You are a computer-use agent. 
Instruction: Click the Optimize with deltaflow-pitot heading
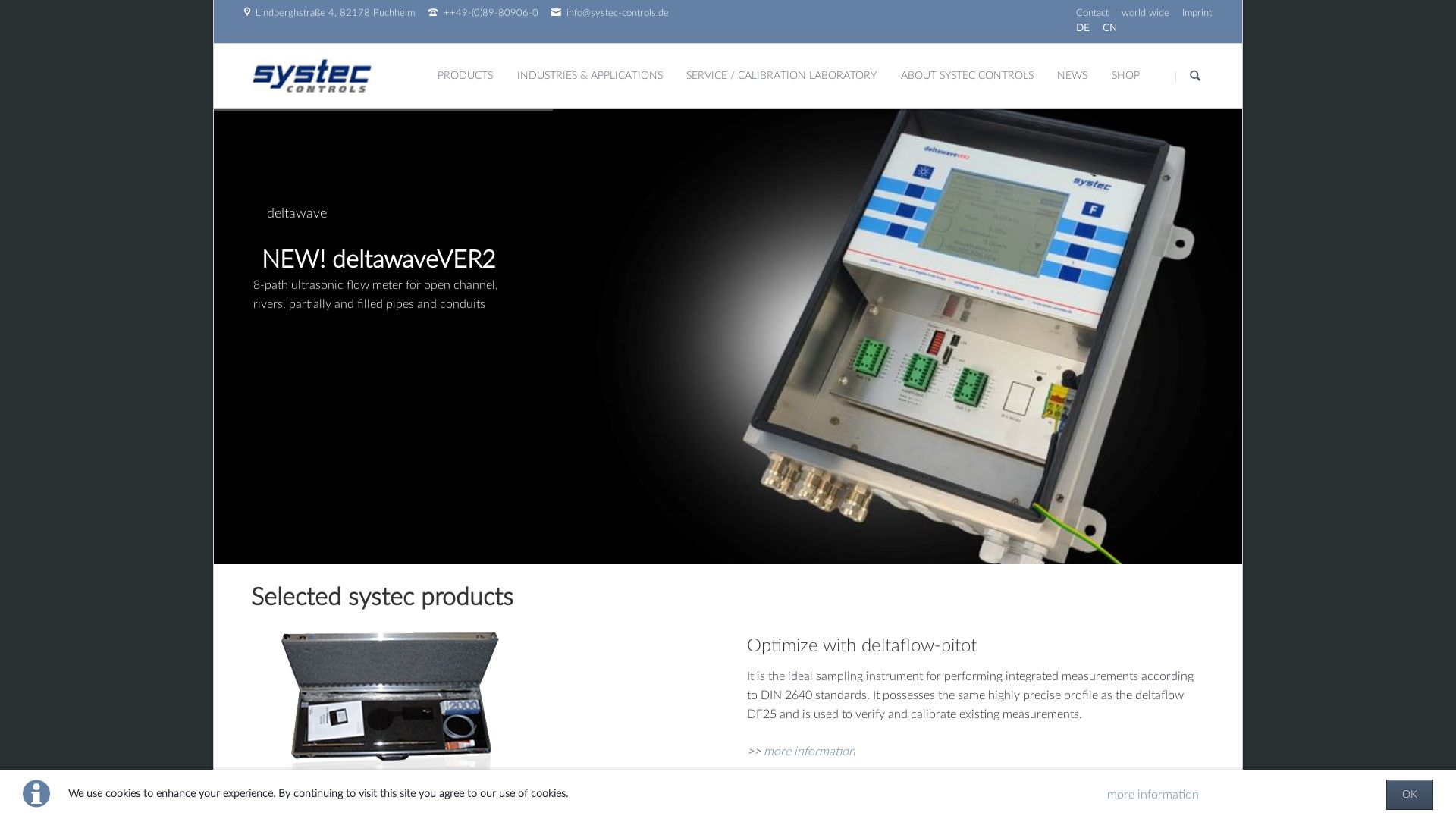[x=861, y=645]
